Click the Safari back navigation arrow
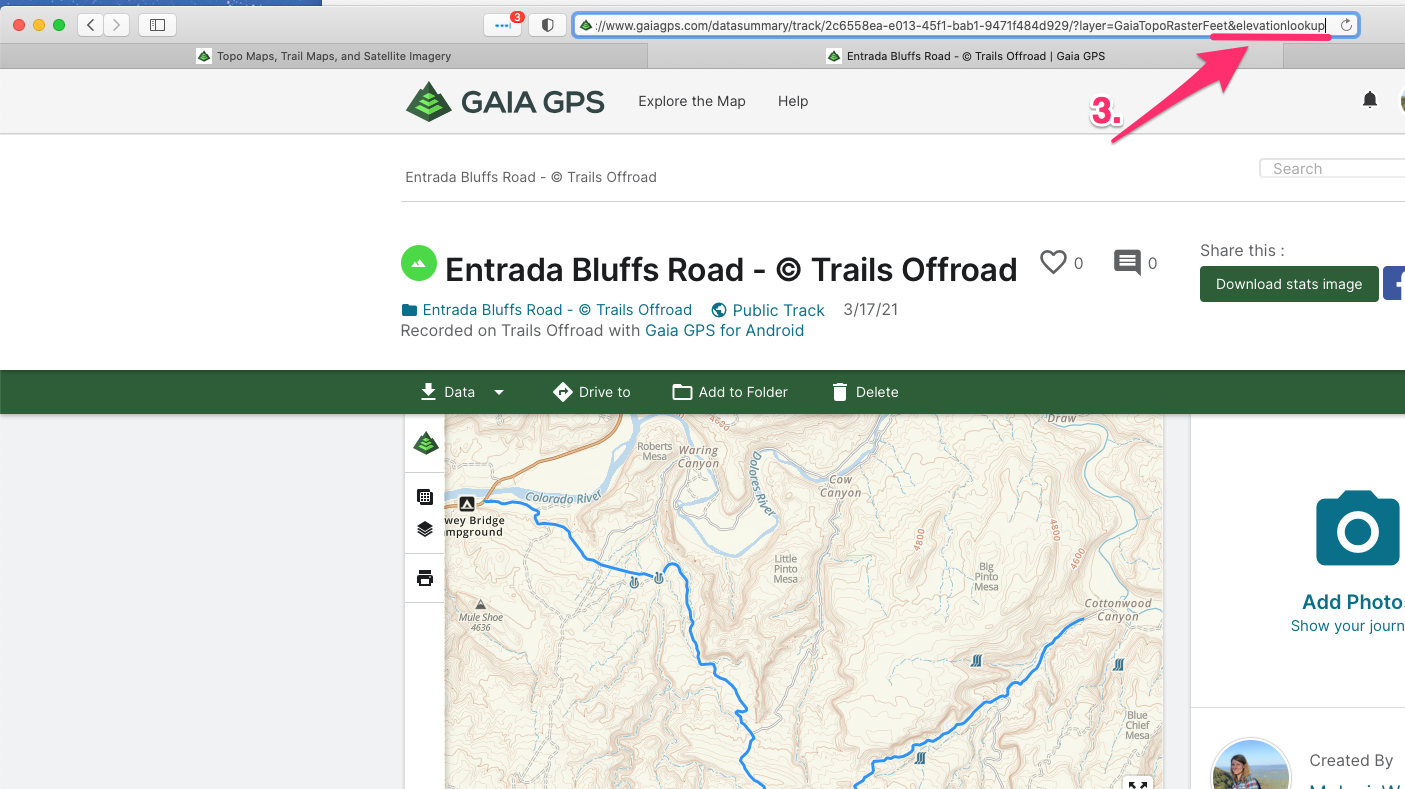This screenshot has width=1405, height=789. (x=91, y=25)
